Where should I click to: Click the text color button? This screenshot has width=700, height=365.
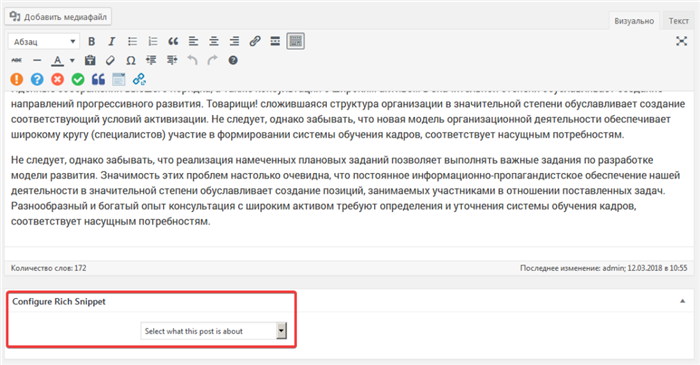[58, 60]
